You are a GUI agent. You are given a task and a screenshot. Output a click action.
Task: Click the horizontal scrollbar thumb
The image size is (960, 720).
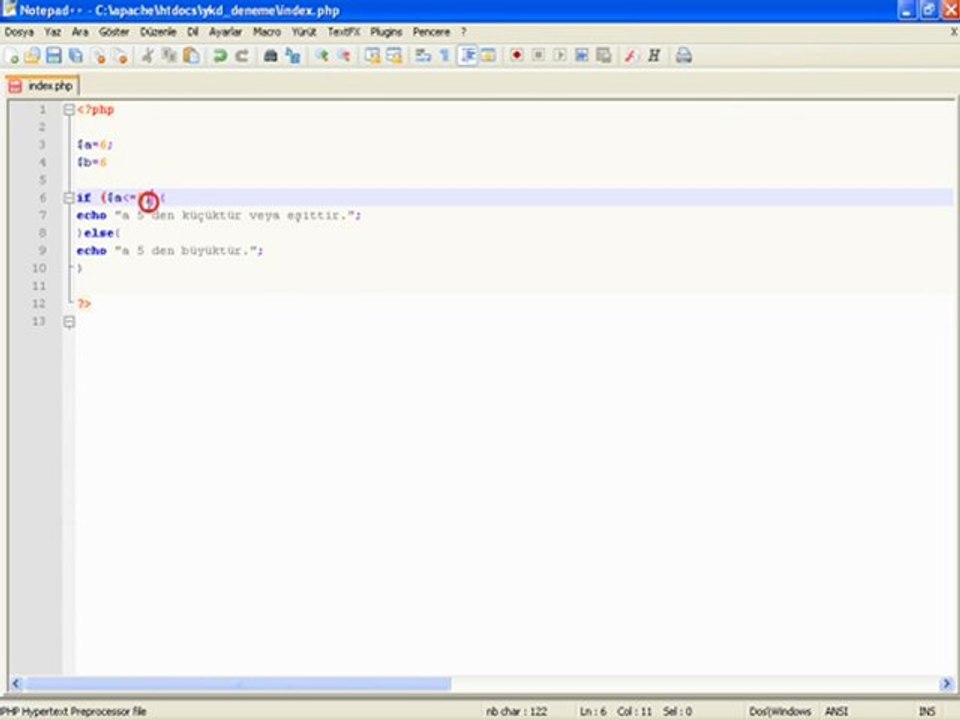[238, 683]
